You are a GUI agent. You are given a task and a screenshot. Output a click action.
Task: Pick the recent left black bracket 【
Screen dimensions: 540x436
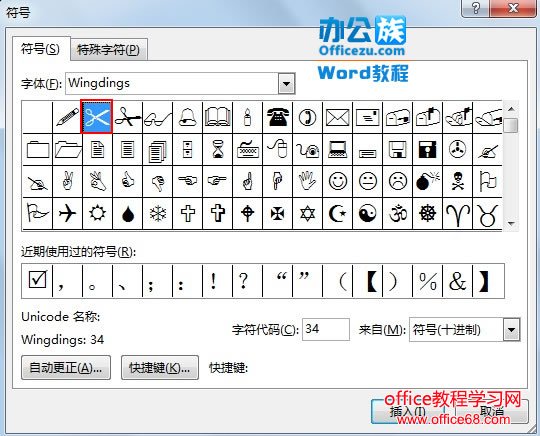(x=367, y=281)
